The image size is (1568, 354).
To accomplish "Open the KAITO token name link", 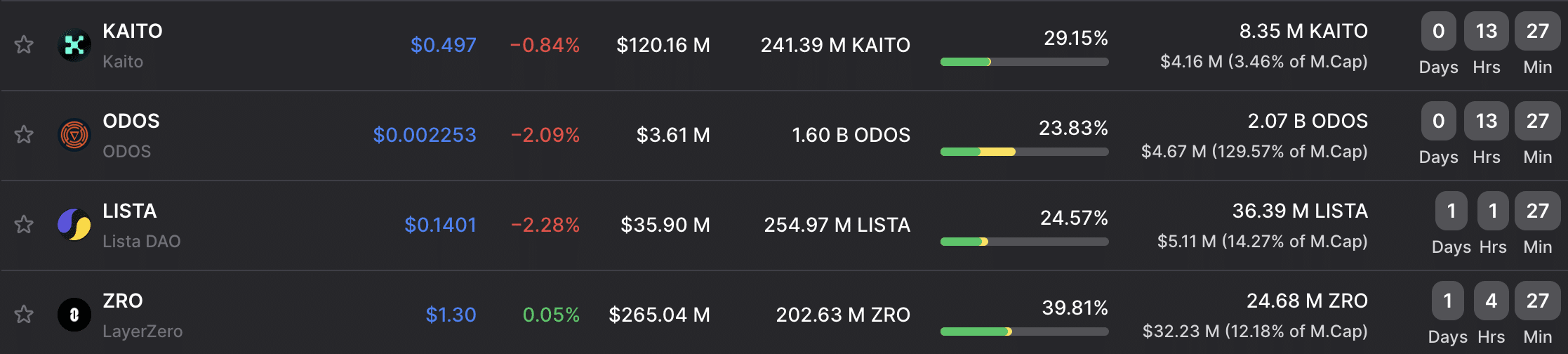I will point(133,31).
